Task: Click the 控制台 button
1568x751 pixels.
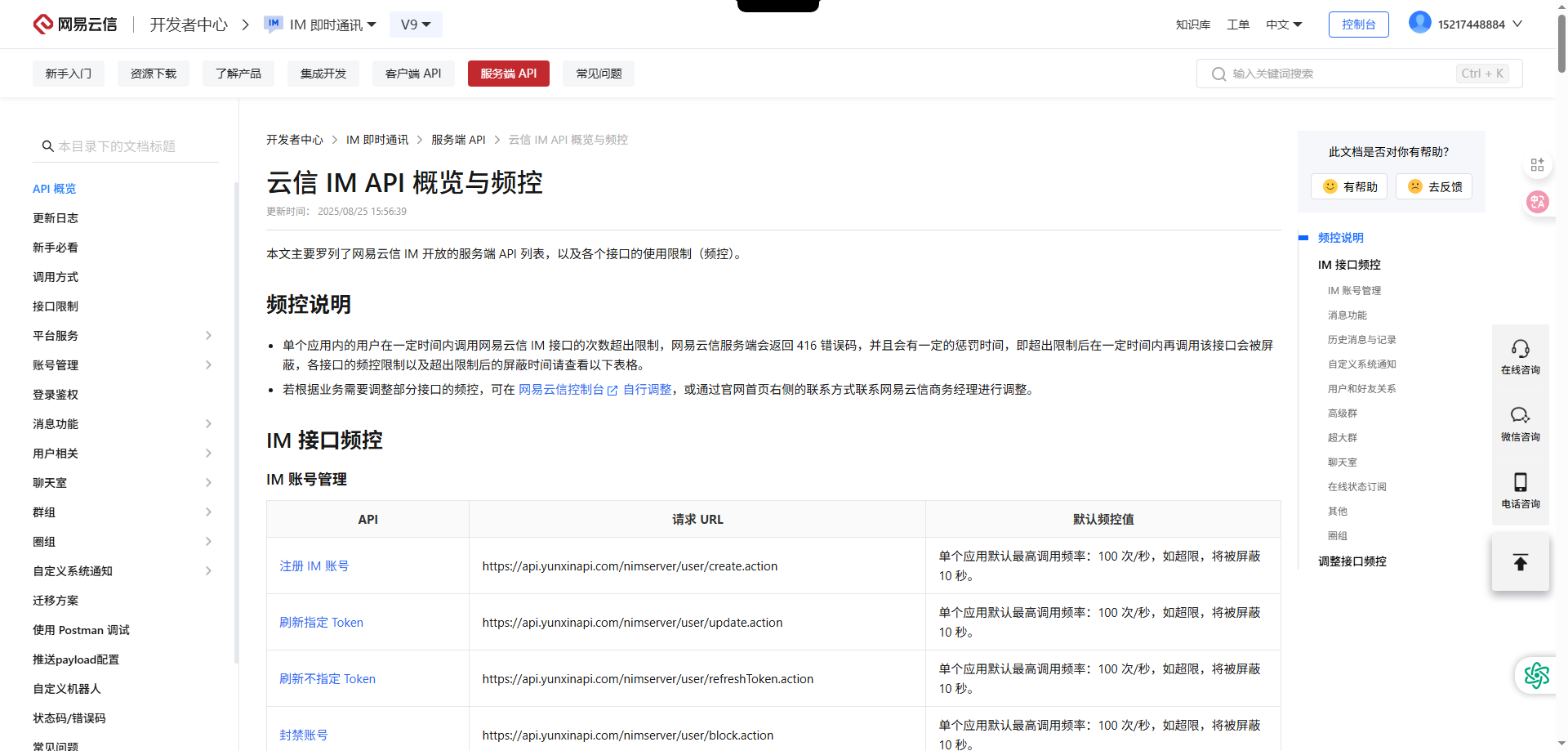Action: [1359, 25]
